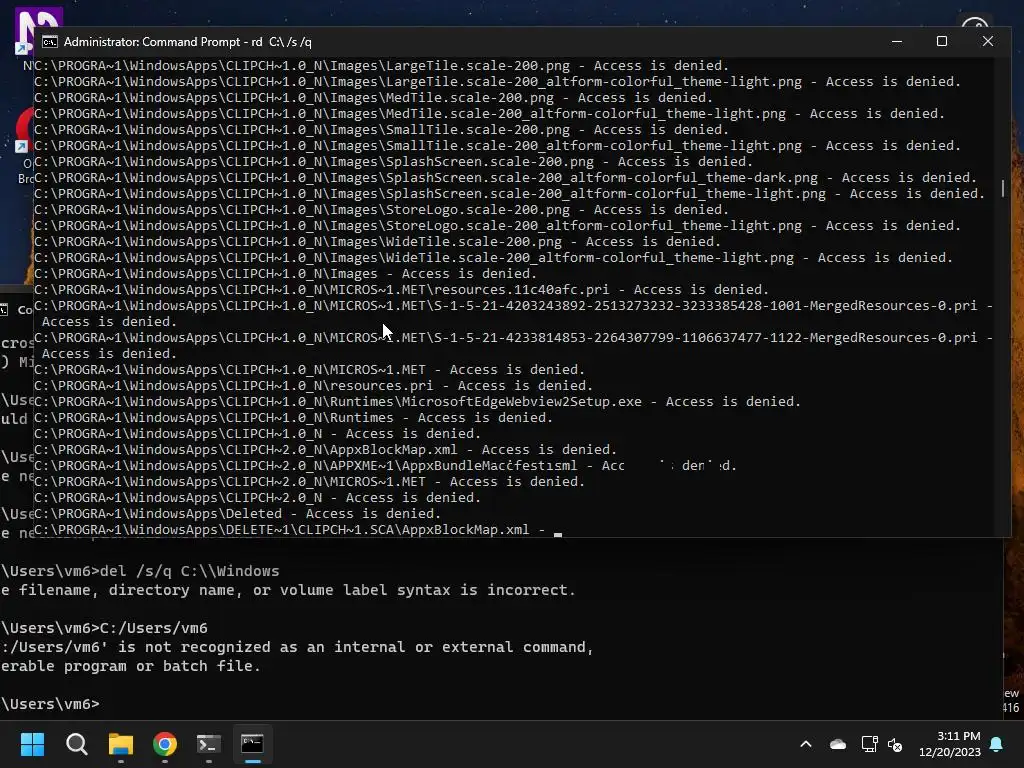
Task: Click the SplashScreen theme-dark.png line
Action: (505, 178)
